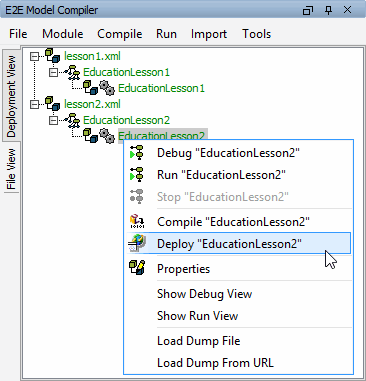The image size is (366, 381).
Task: Click the lesson2.xml repository icon
Action: [52, 103]
